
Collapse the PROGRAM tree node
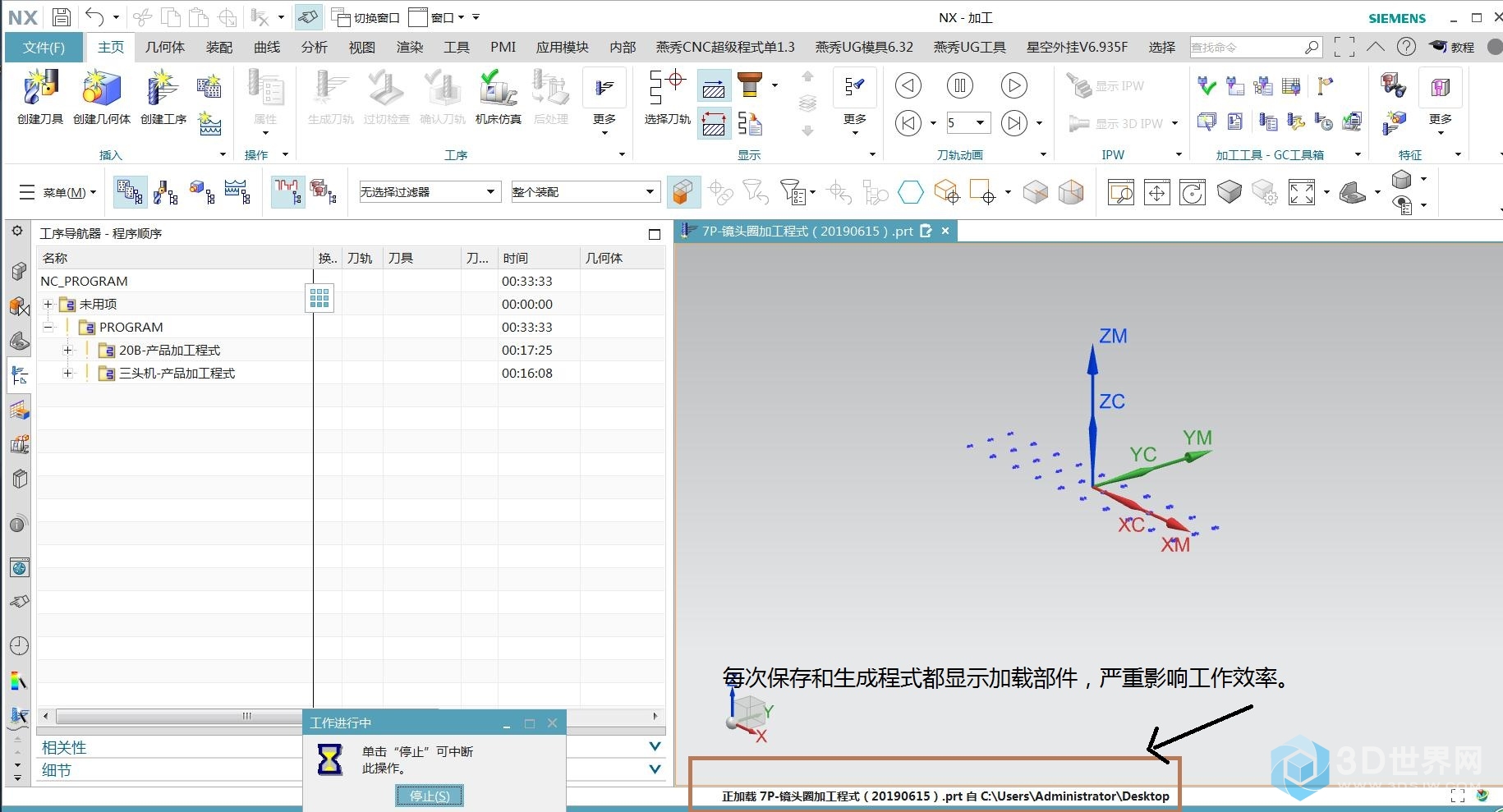(48, 327)
